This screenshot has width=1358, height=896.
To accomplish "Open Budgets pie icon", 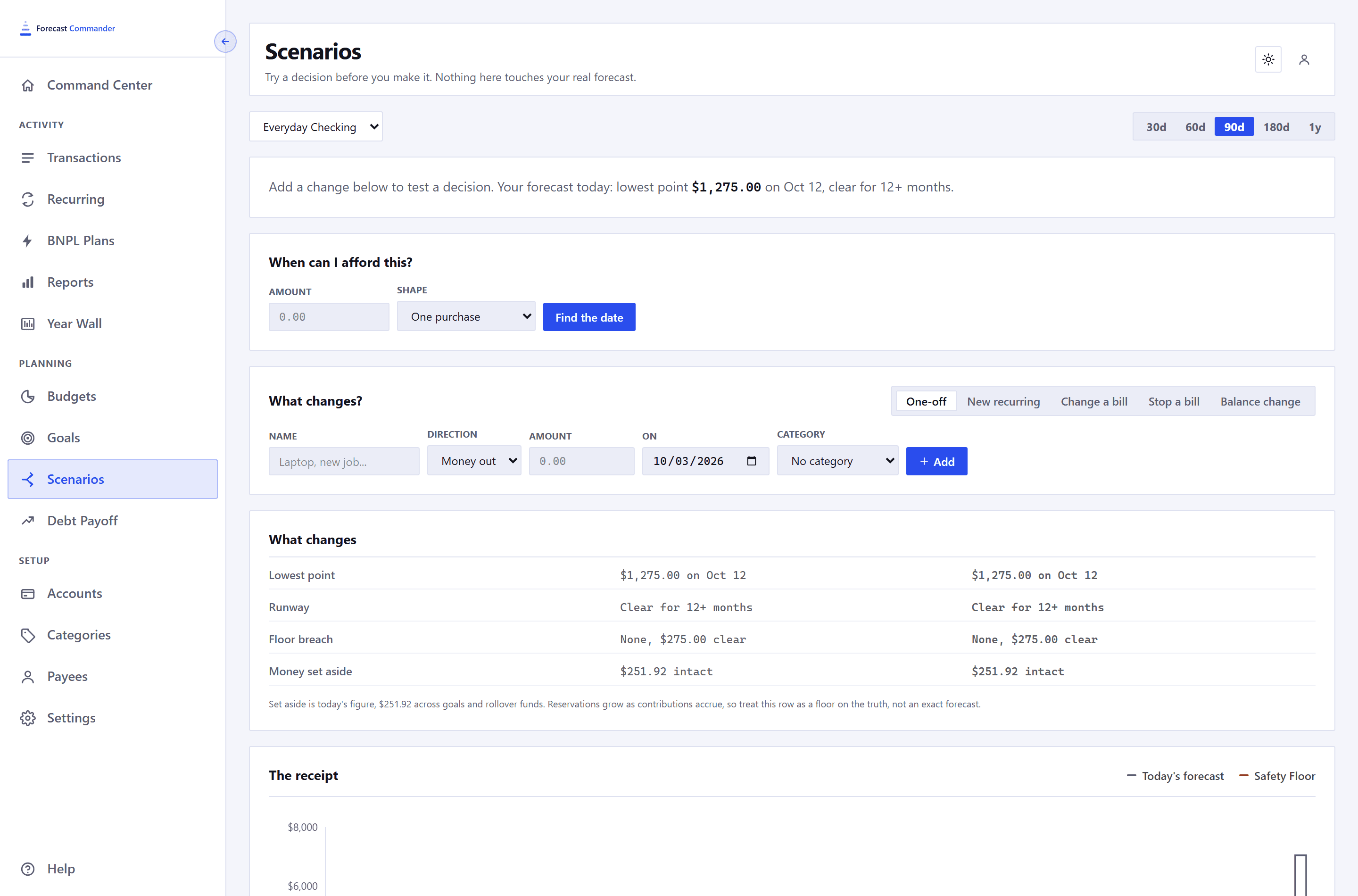I will [27, 396].
